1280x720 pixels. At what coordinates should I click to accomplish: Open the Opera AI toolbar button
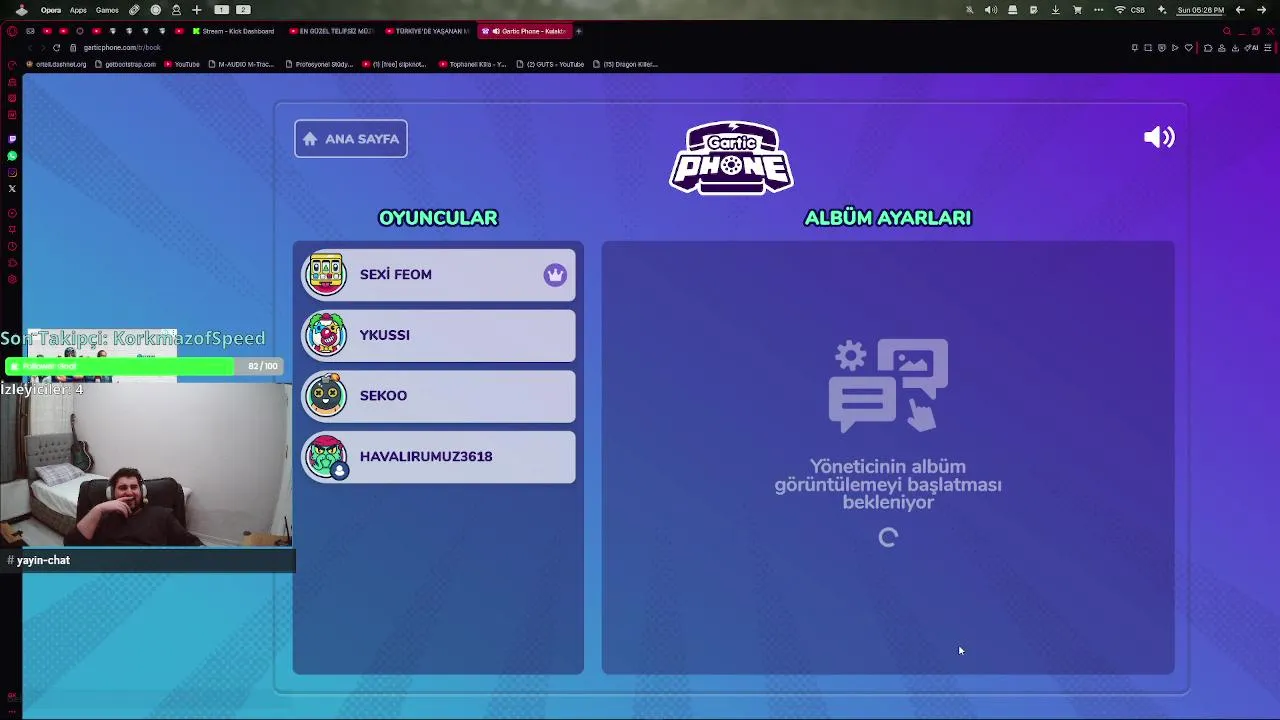[x=1253, y=48]
